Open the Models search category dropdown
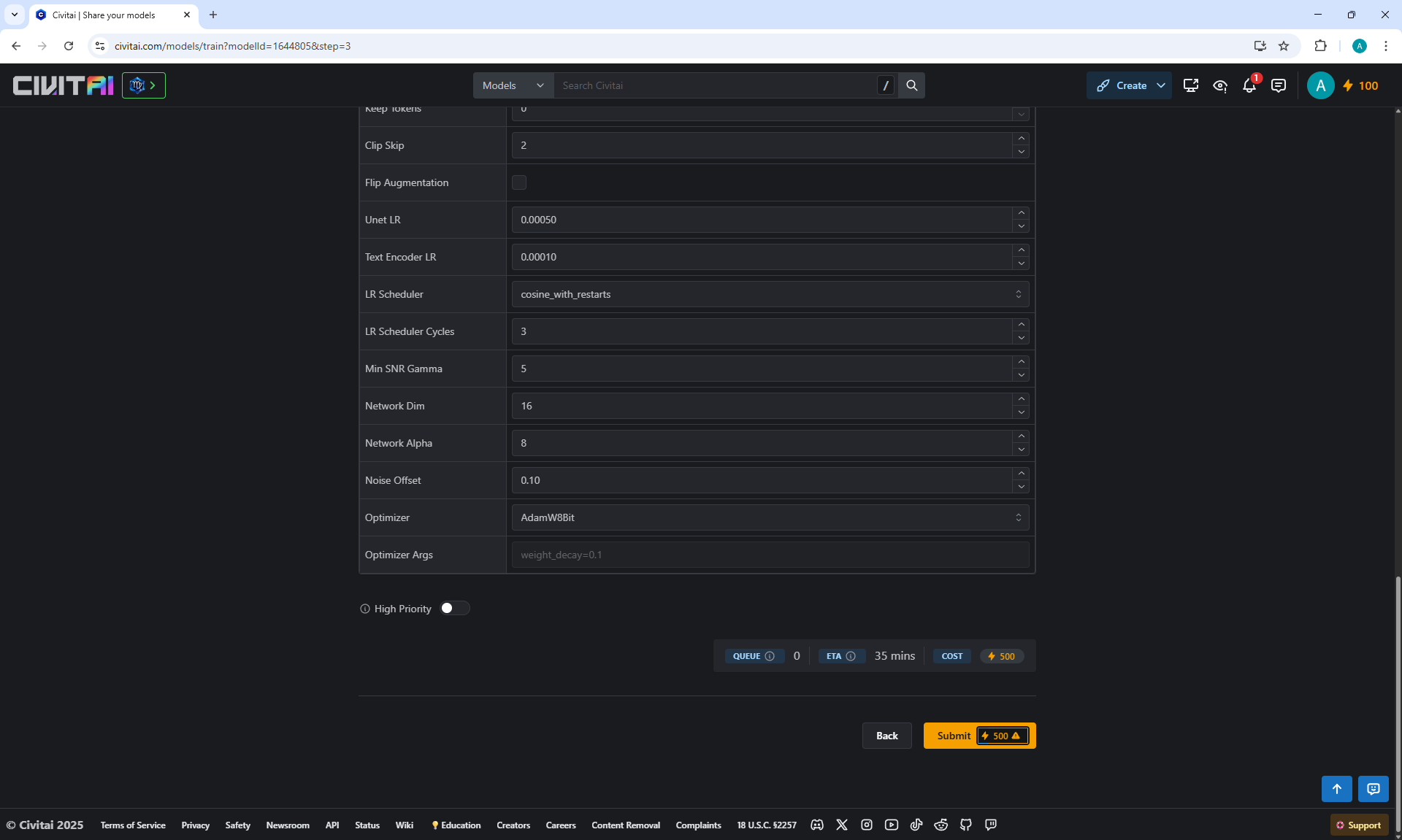 [513, 85]
